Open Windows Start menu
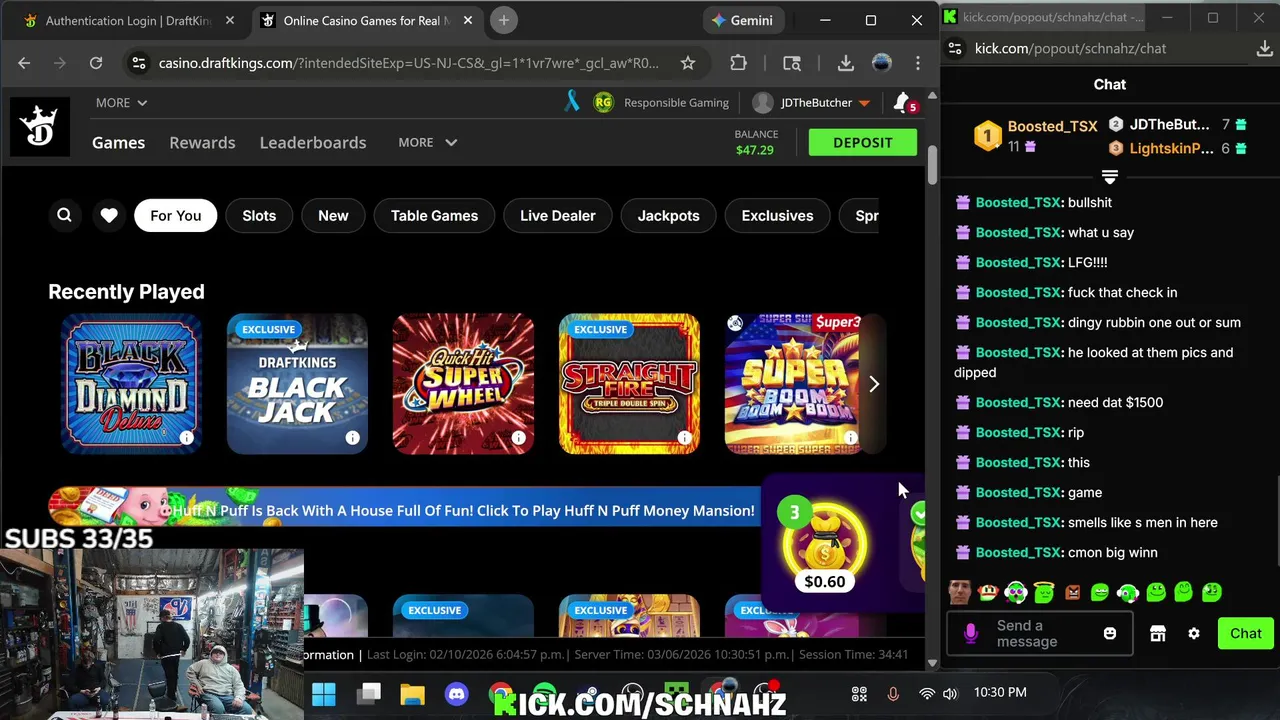1280x720 pixels. (x=324, y=694)
